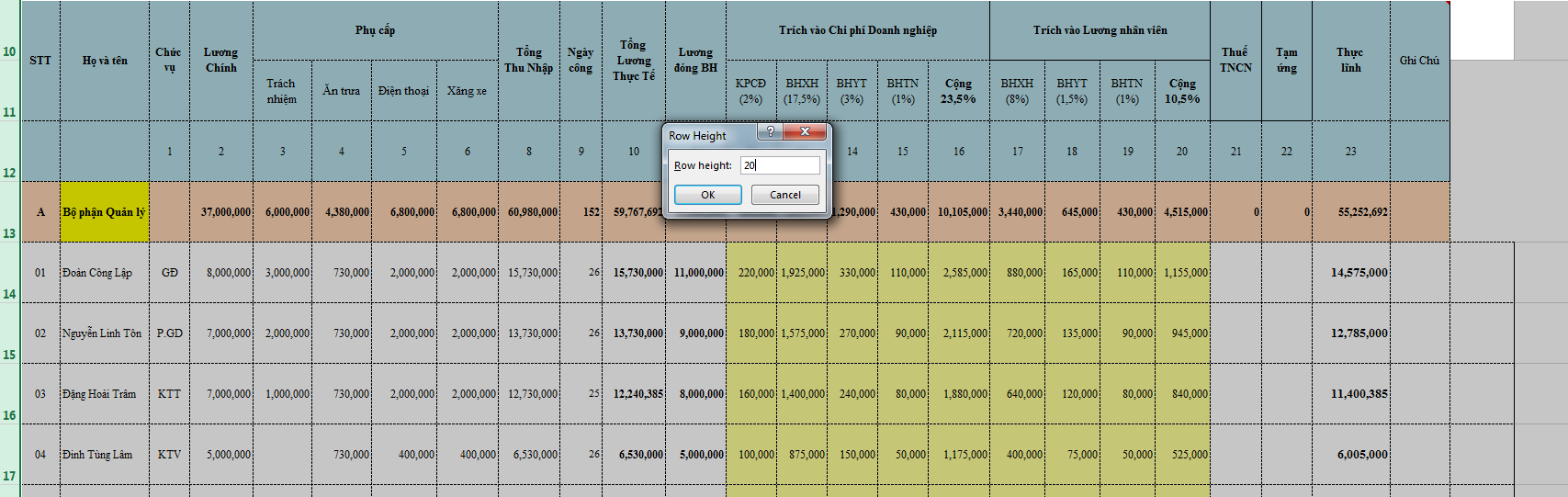Select the 'Phụ cấp' merged header
The image size is (1568, 497).
point(375,30)
